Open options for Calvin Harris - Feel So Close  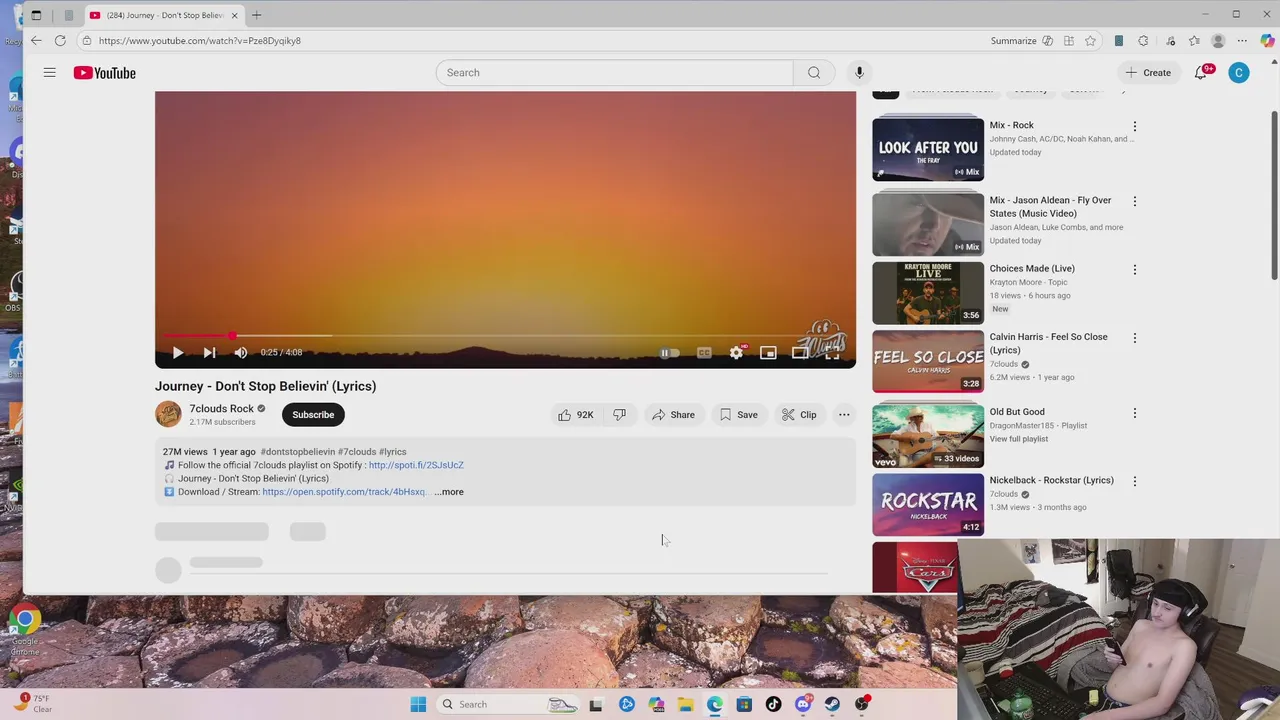tap(1134, 338)
